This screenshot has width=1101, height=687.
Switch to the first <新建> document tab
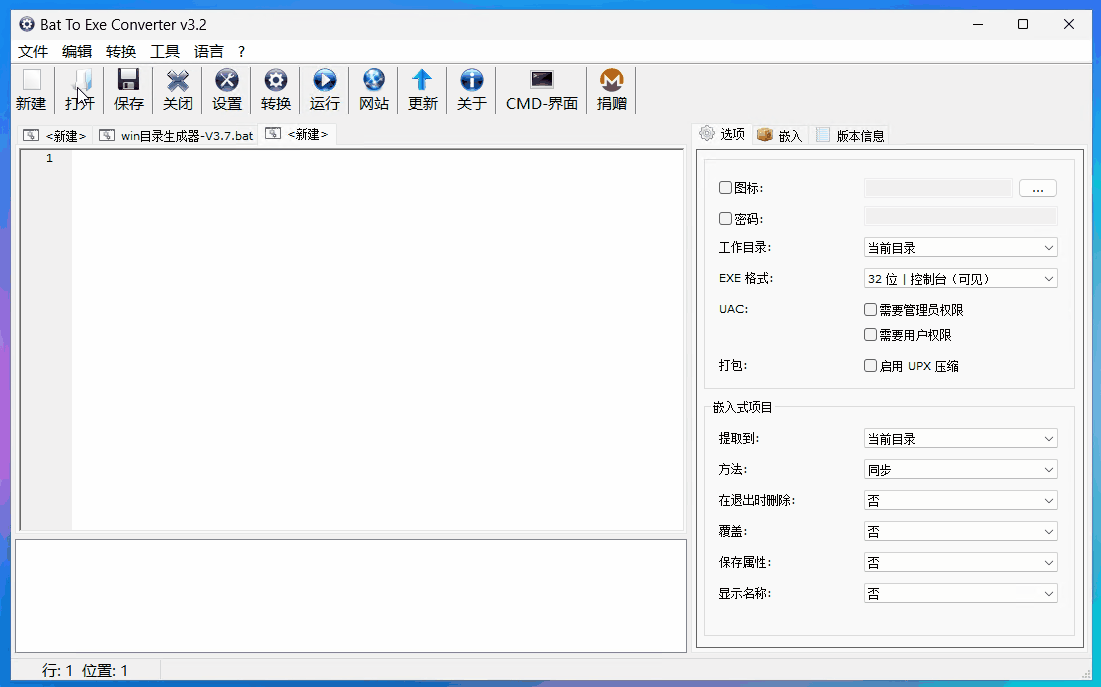pyautogui.click(x=55, y=136)
